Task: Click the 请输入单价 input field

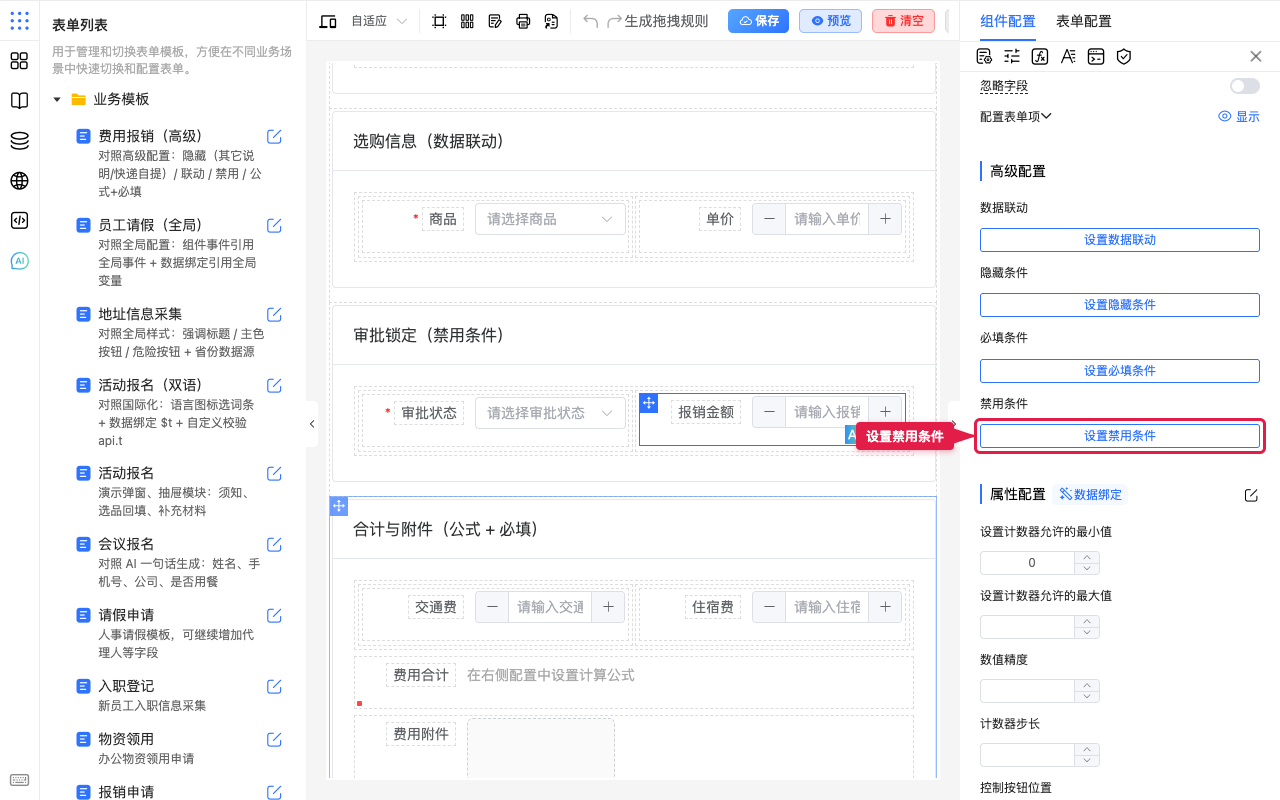Action: [827, 219]
